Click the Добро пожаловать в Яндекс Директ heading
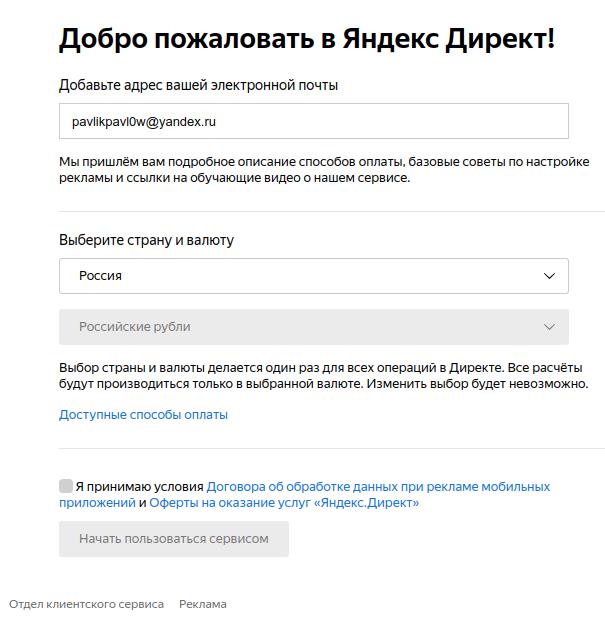Screen dimensions: 605x643 point(307,39)
